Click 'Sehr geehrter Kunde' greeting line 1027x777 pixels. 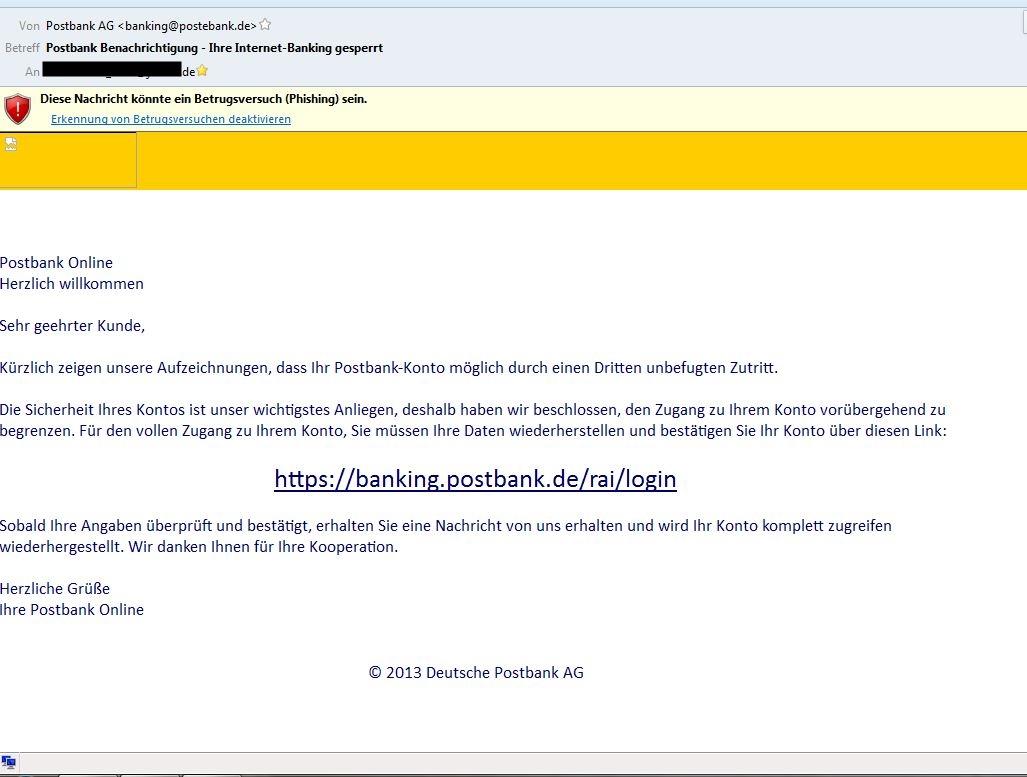pos(72,326)
